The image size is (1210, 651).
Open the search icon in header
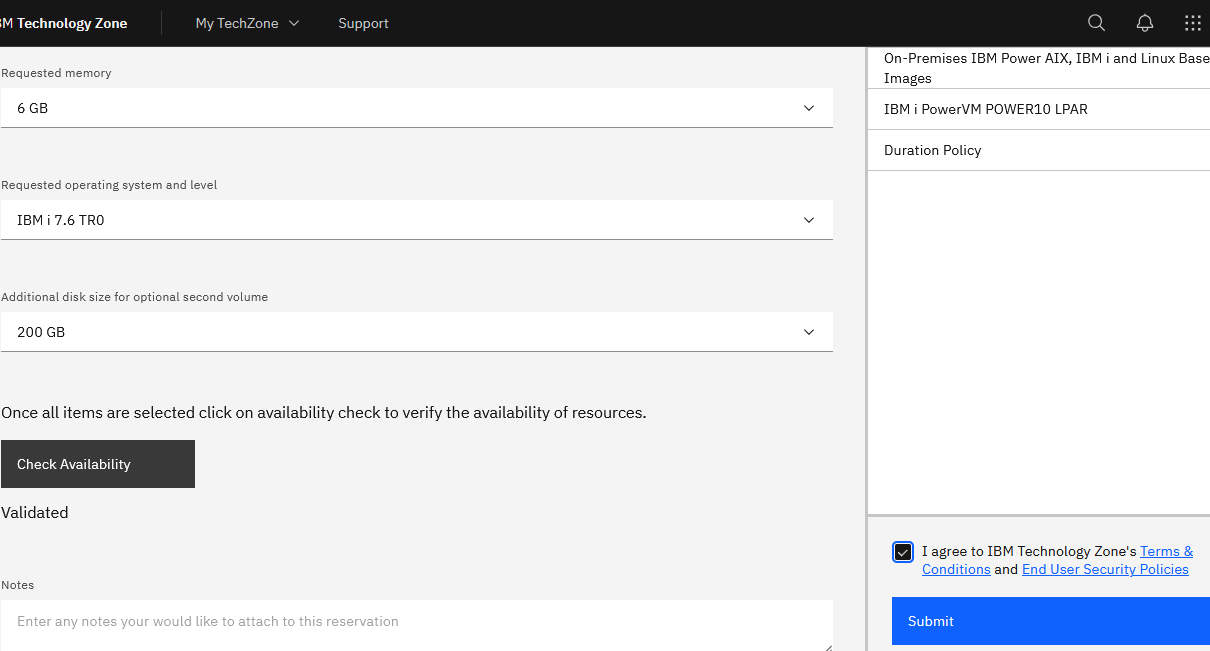pos(1096,23)
